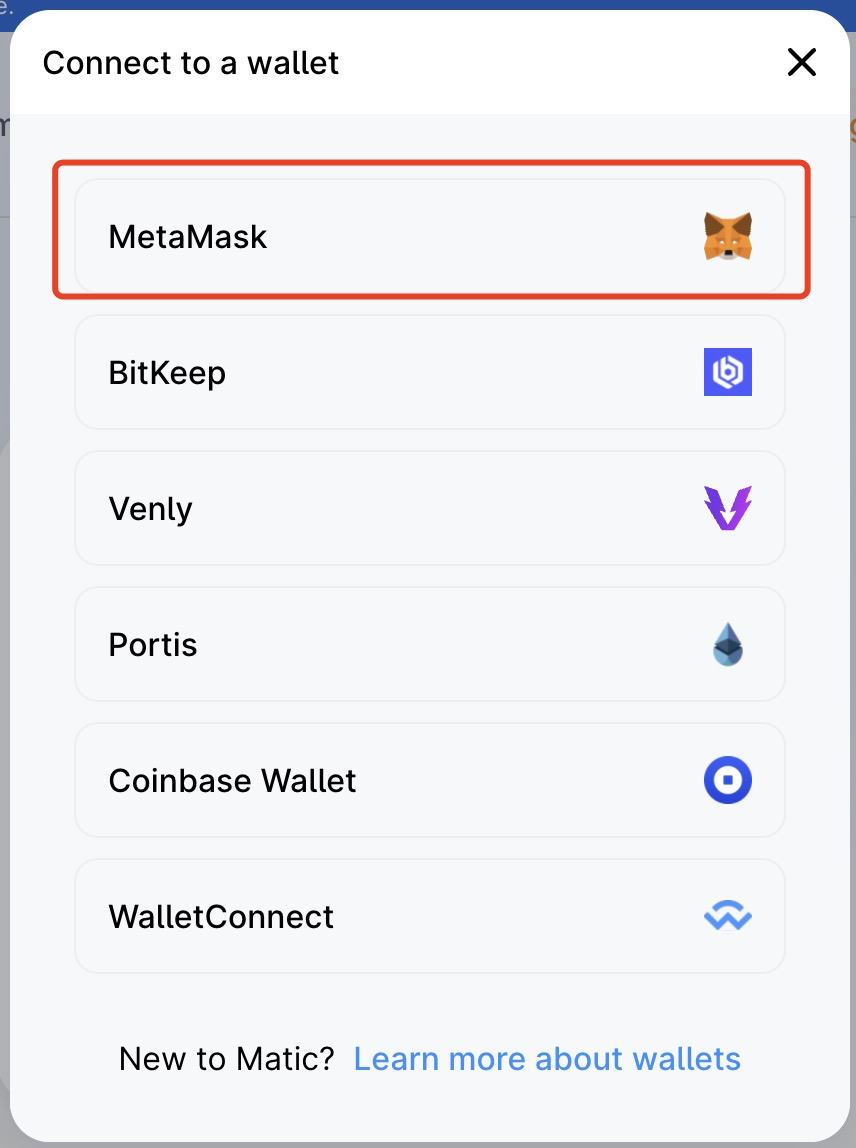Click the dimmed backdrop beside the dialog

(4, 586)
